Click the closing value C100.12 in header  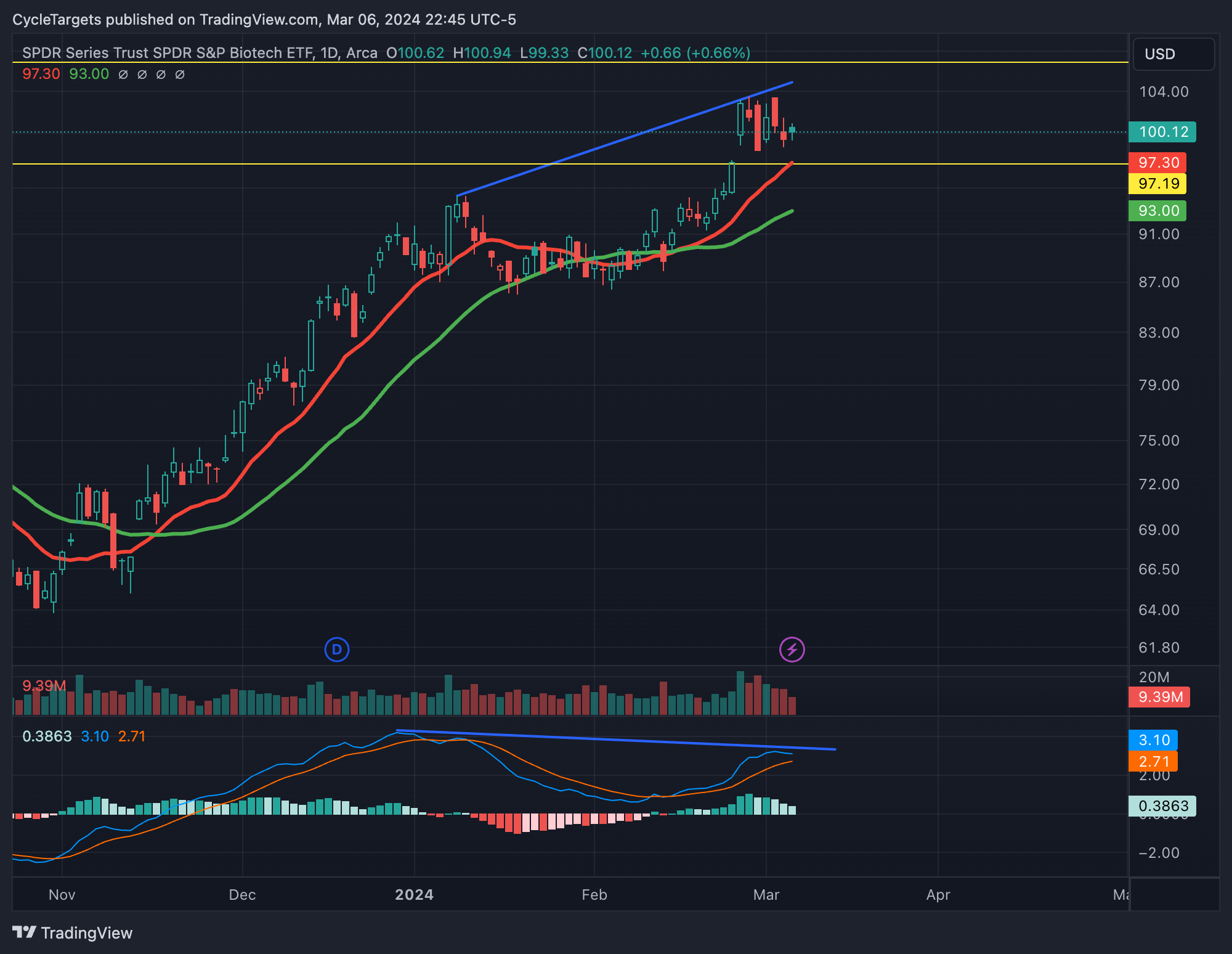point(605,53)
